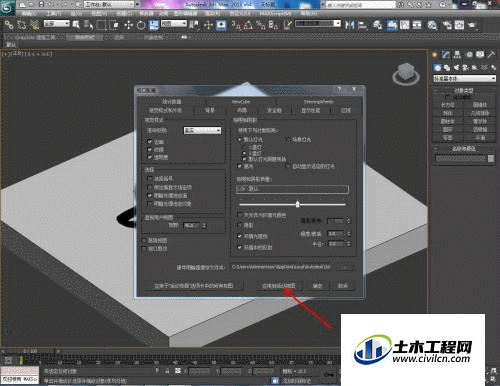Select the Shapes category icon
The image size is (500, 386).
click(447, 68)
